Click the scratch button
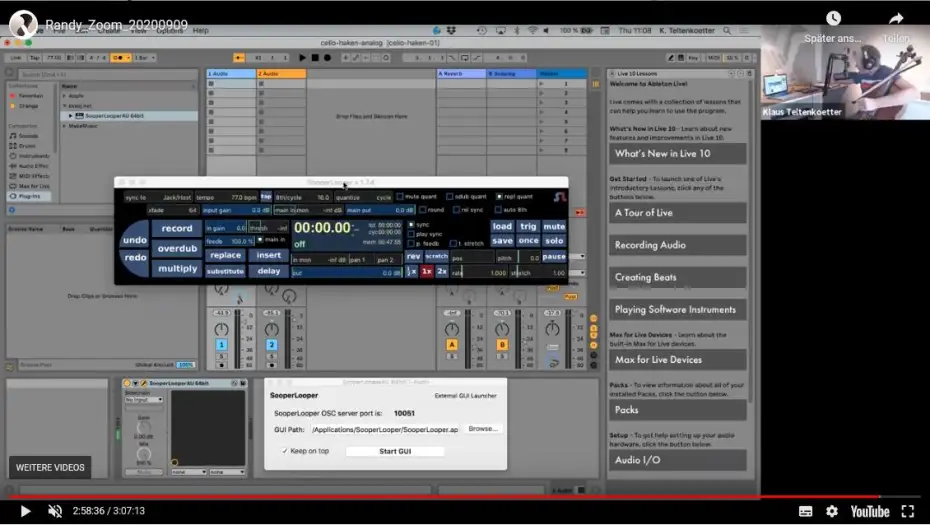 [x=437, y=256]
